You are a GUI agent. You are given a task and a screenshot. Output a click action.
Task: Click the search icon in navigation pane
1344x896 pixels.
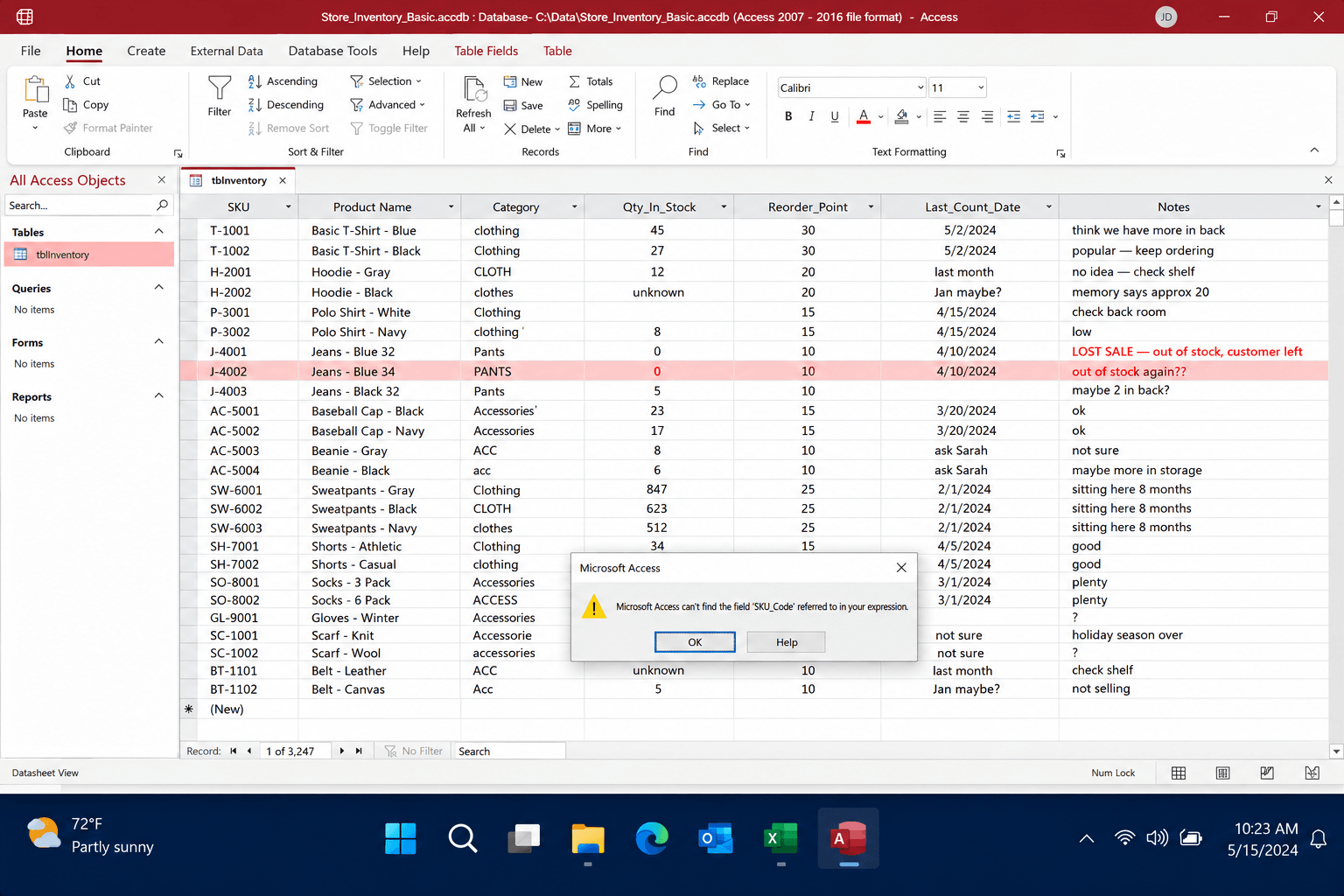[162, 206]
